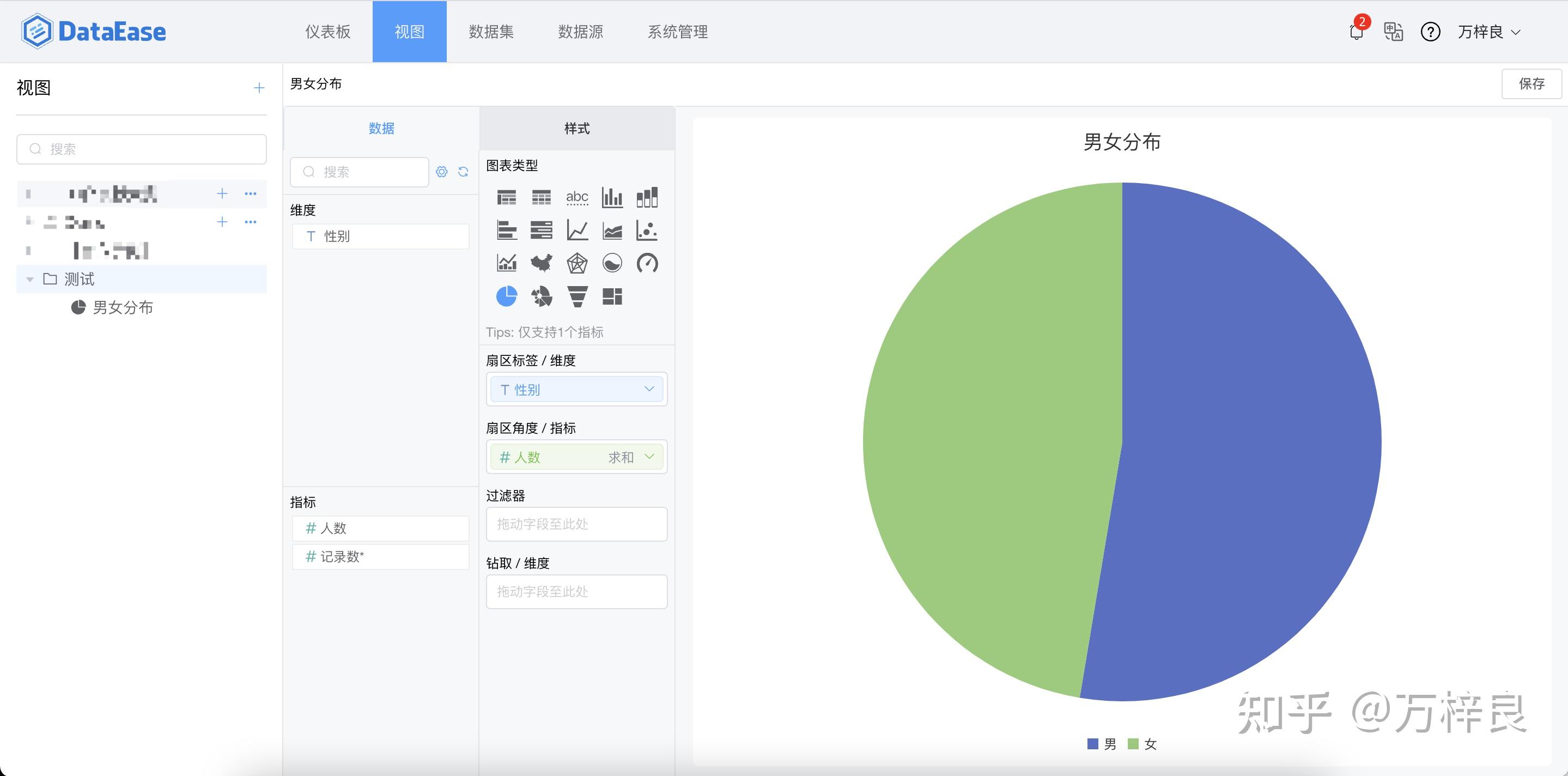Select the China map chart type

coord(541,263)
